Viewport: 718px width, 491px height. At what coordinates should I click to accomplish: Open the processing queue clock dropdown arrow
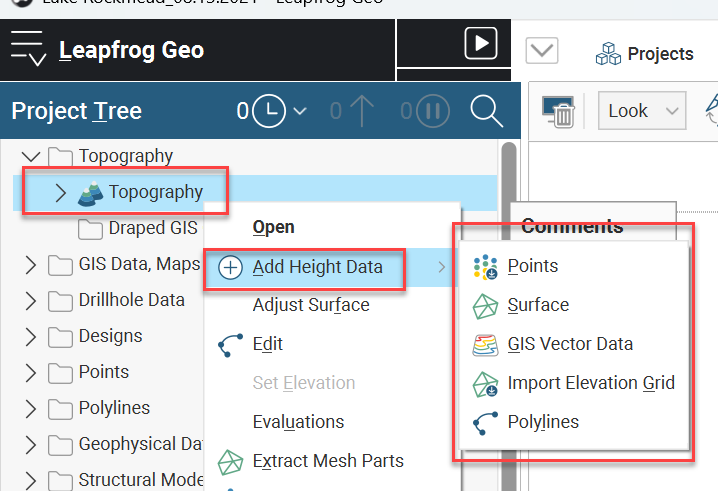(300, 111)
